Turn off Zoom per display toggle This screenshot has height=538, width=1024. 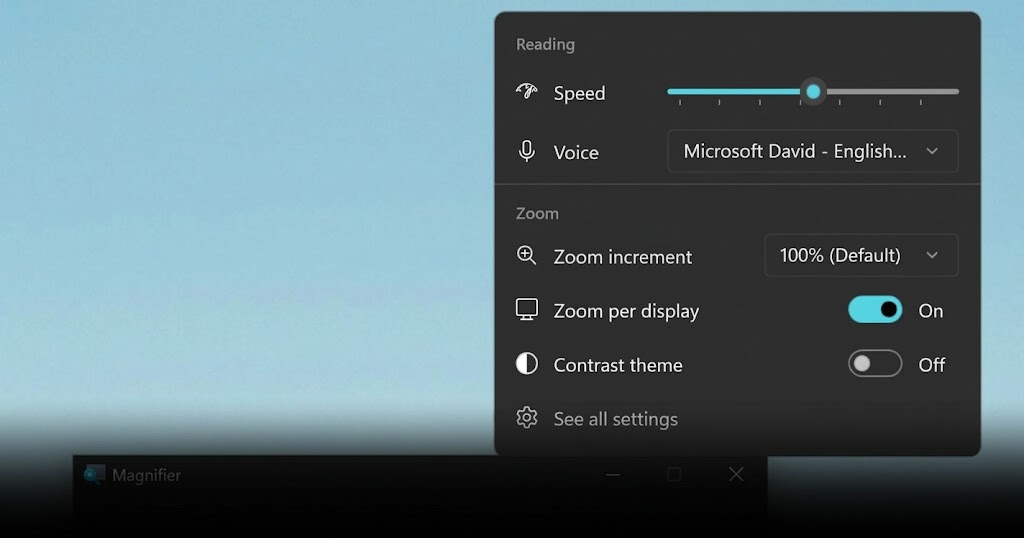(875, 310)
